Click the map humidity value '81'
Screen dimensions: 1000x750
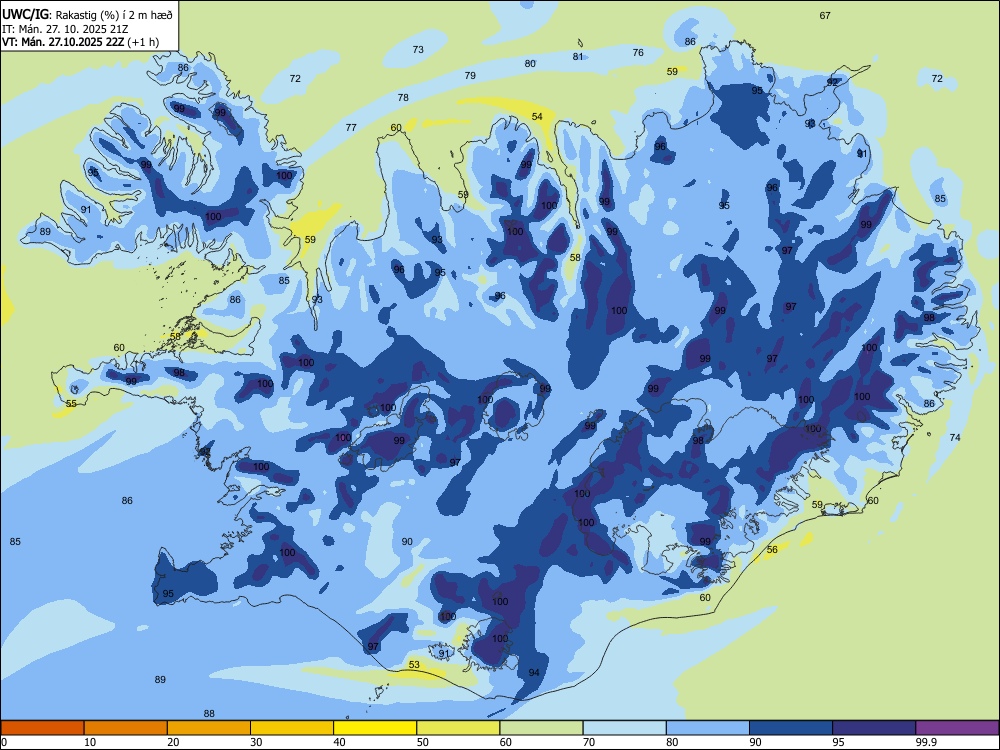click(578, 56)
